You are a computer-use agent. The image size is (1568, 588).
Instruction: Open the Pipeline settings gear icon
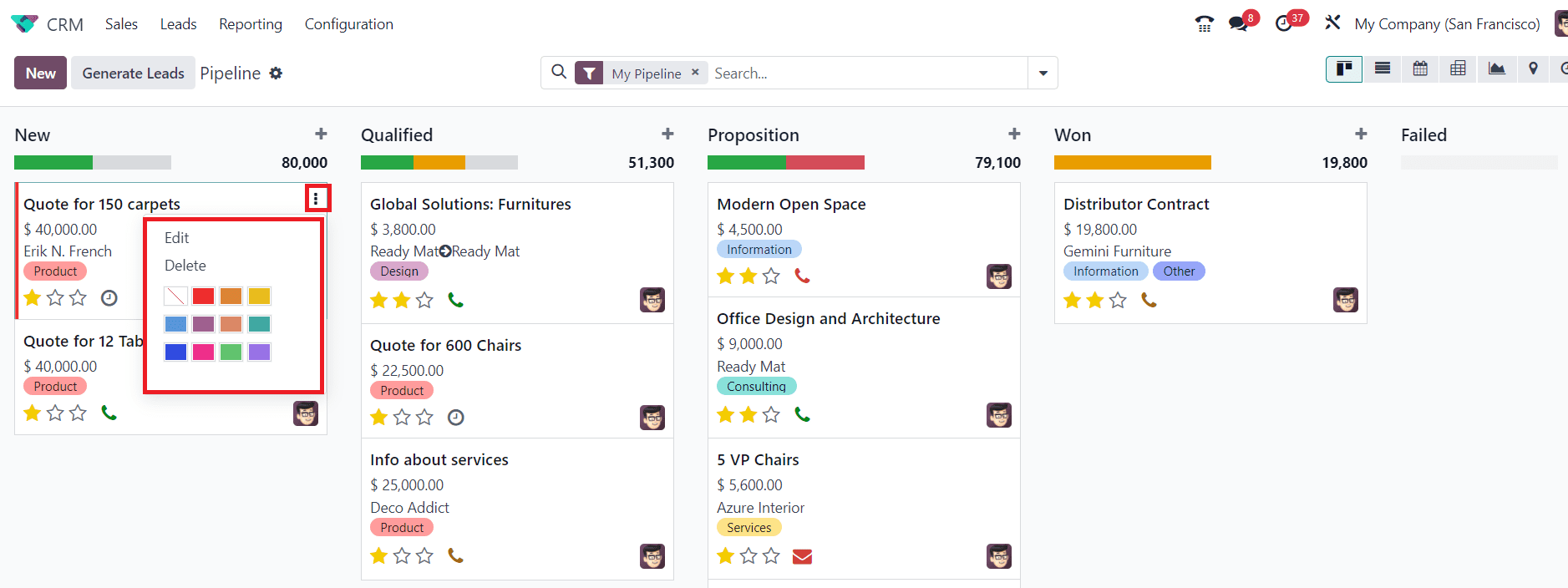click(x=276, y=73)
